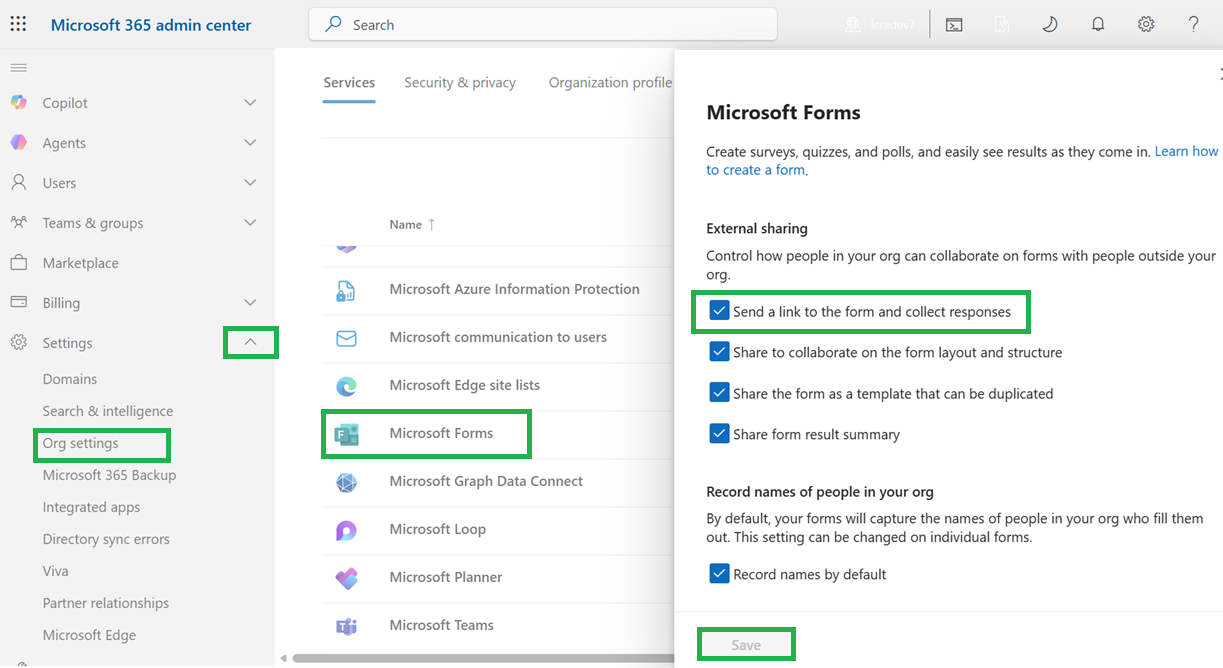Open Partner relationships
This screenshot has width=1223, height=668.
pos(106,603)
